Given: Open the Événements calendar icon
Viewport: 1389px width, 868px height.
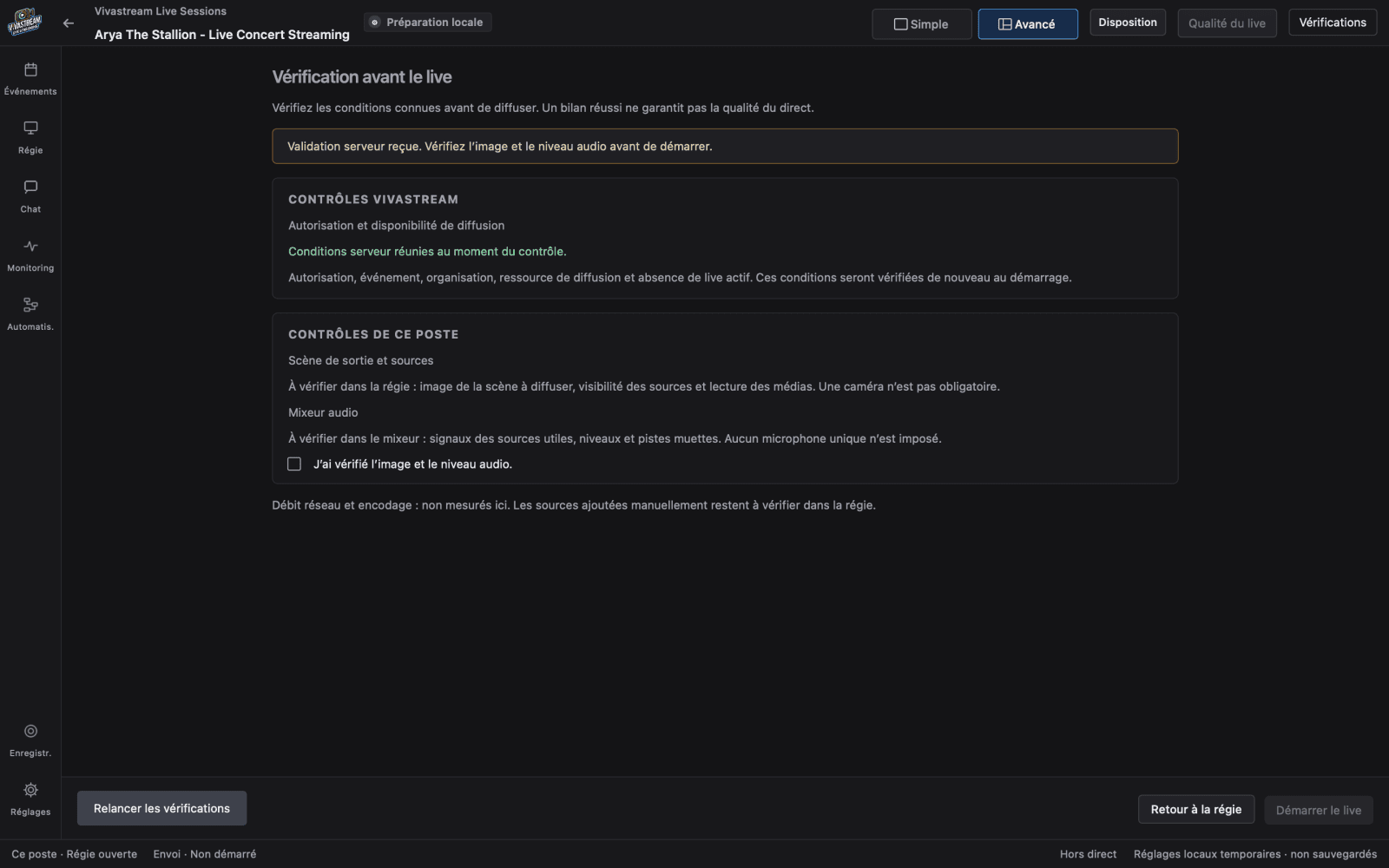Looking at the screenshot, I should [x=30, y=69].
